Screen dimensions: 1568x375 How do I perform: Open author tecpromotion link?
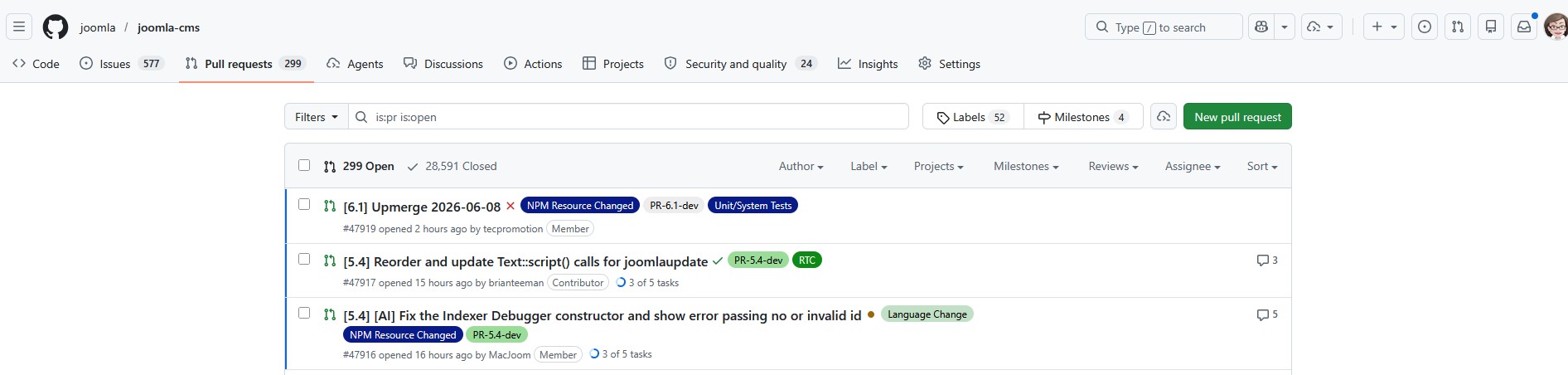513,229
